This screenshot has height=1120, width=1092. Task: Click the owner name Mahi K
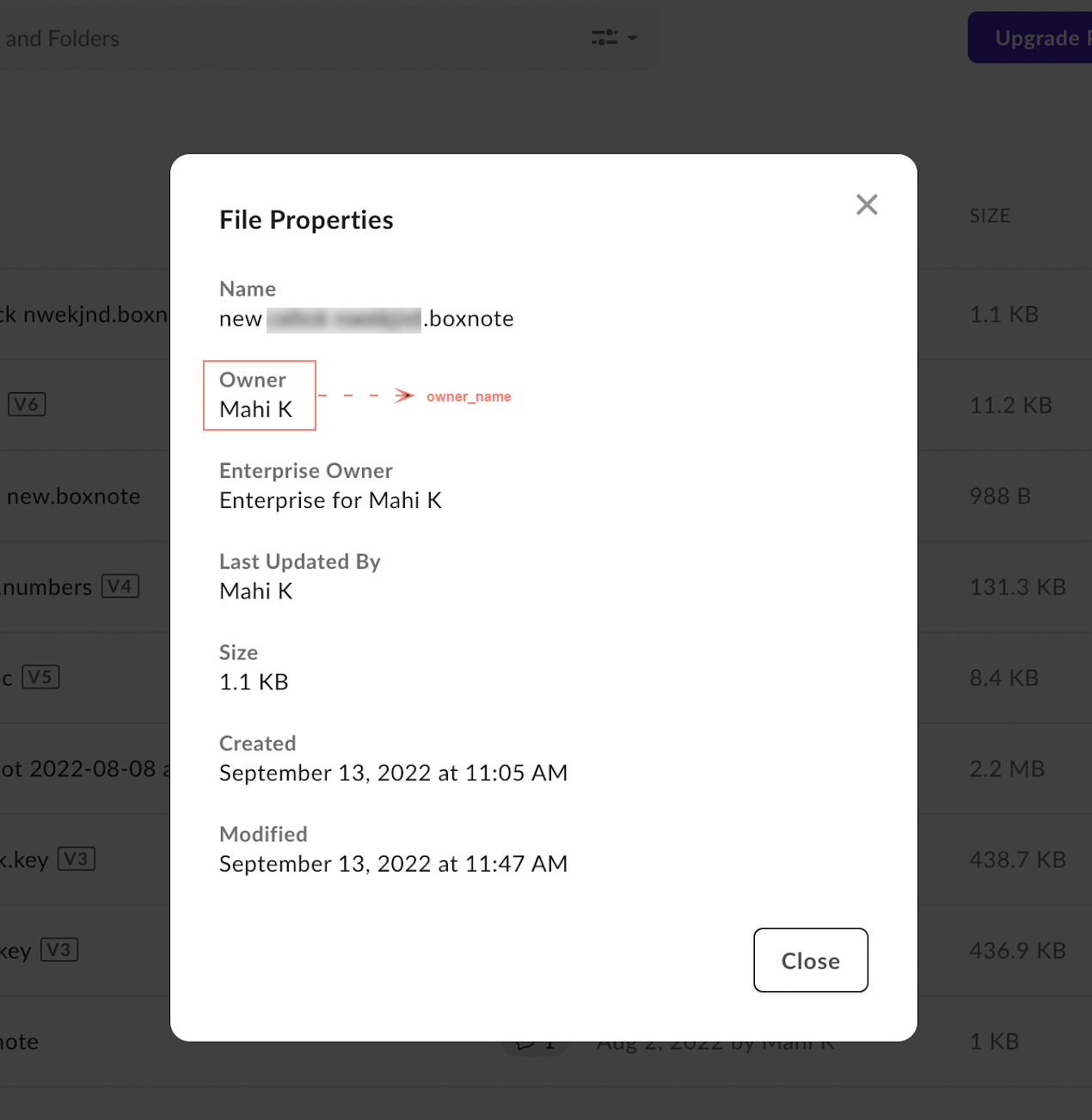click(255, 409)
